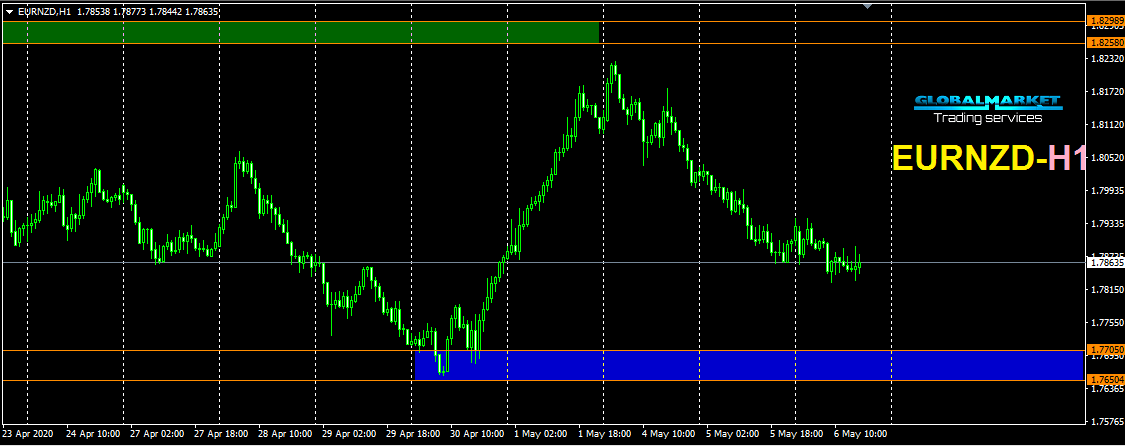1125x447 pixels.
Task: Click the orange 1.82580 price label
Action: 1106,43
